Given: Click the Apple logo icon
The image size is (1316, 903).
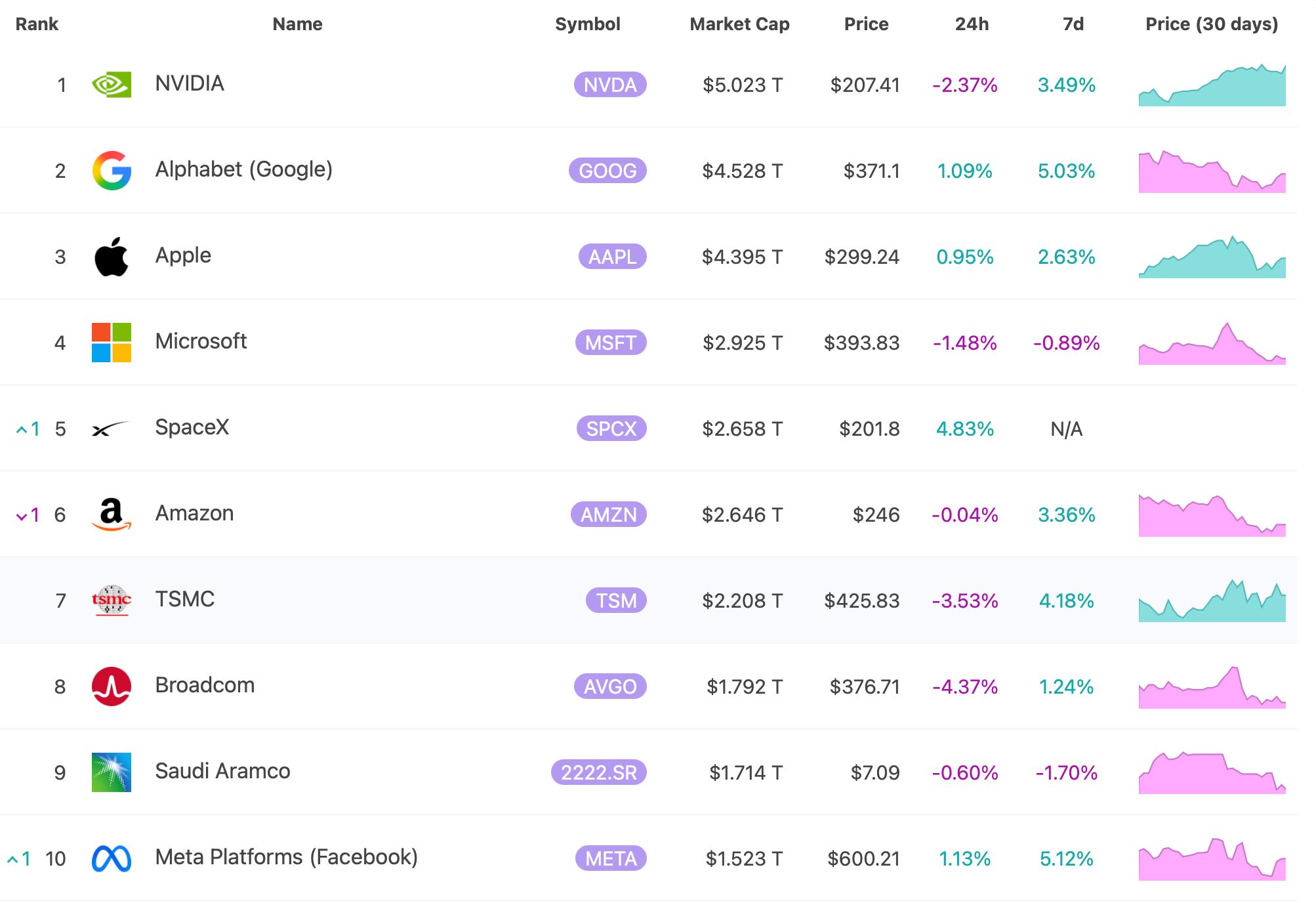Looking at the screenshot, I should [112, 257].
